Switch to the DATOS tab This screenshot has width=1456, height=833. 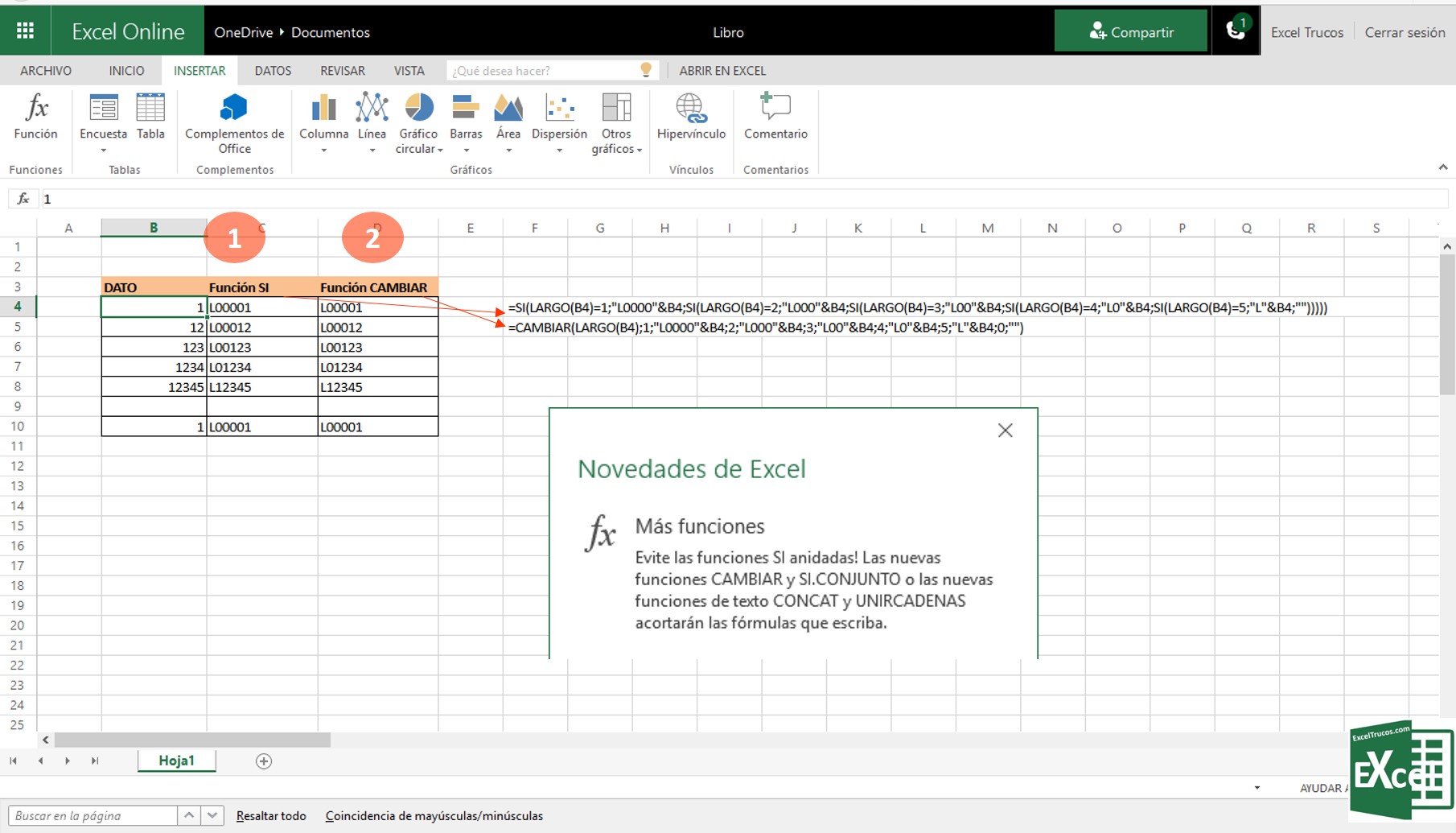click(x=273, y=71)
